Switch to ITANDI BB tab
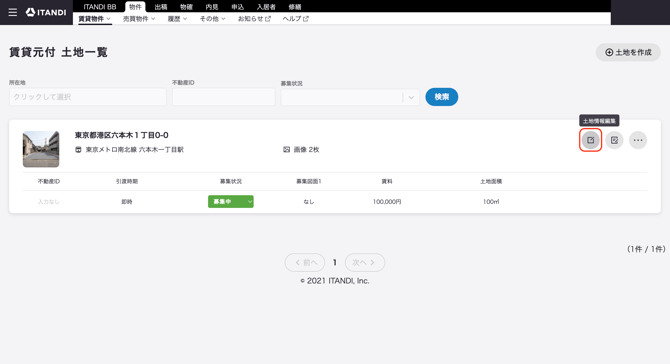670x364 pixels. (x=100, y=7)
